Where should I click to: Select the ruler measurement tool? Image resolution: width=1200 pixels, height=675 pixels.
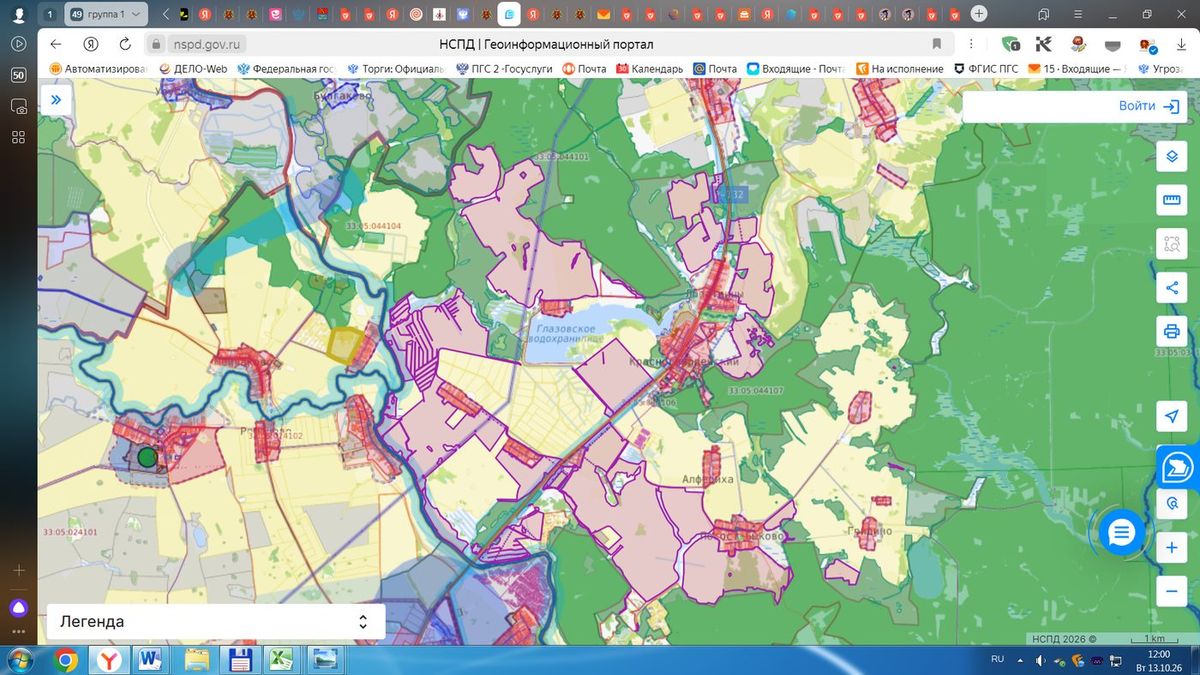tap(1171, 200)
